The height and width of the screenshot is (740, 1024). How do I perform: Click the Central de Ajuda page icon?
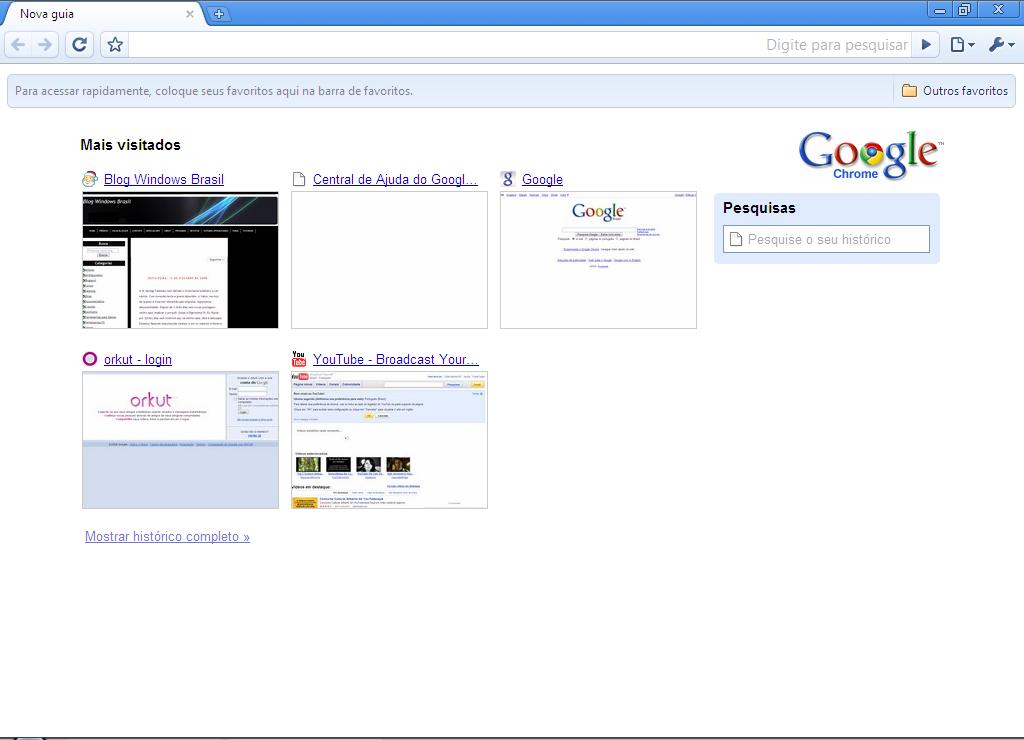coord(299,179)
